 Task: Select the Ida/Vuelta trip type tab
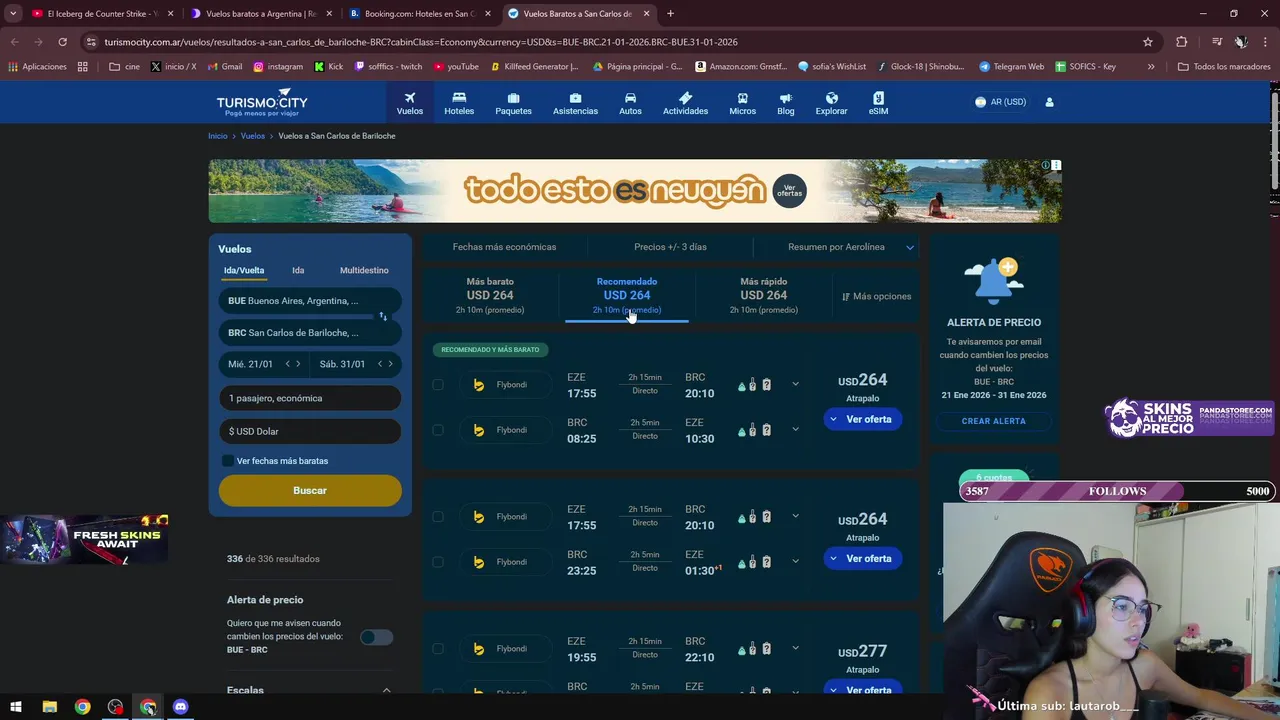click(x=244, y=271)
